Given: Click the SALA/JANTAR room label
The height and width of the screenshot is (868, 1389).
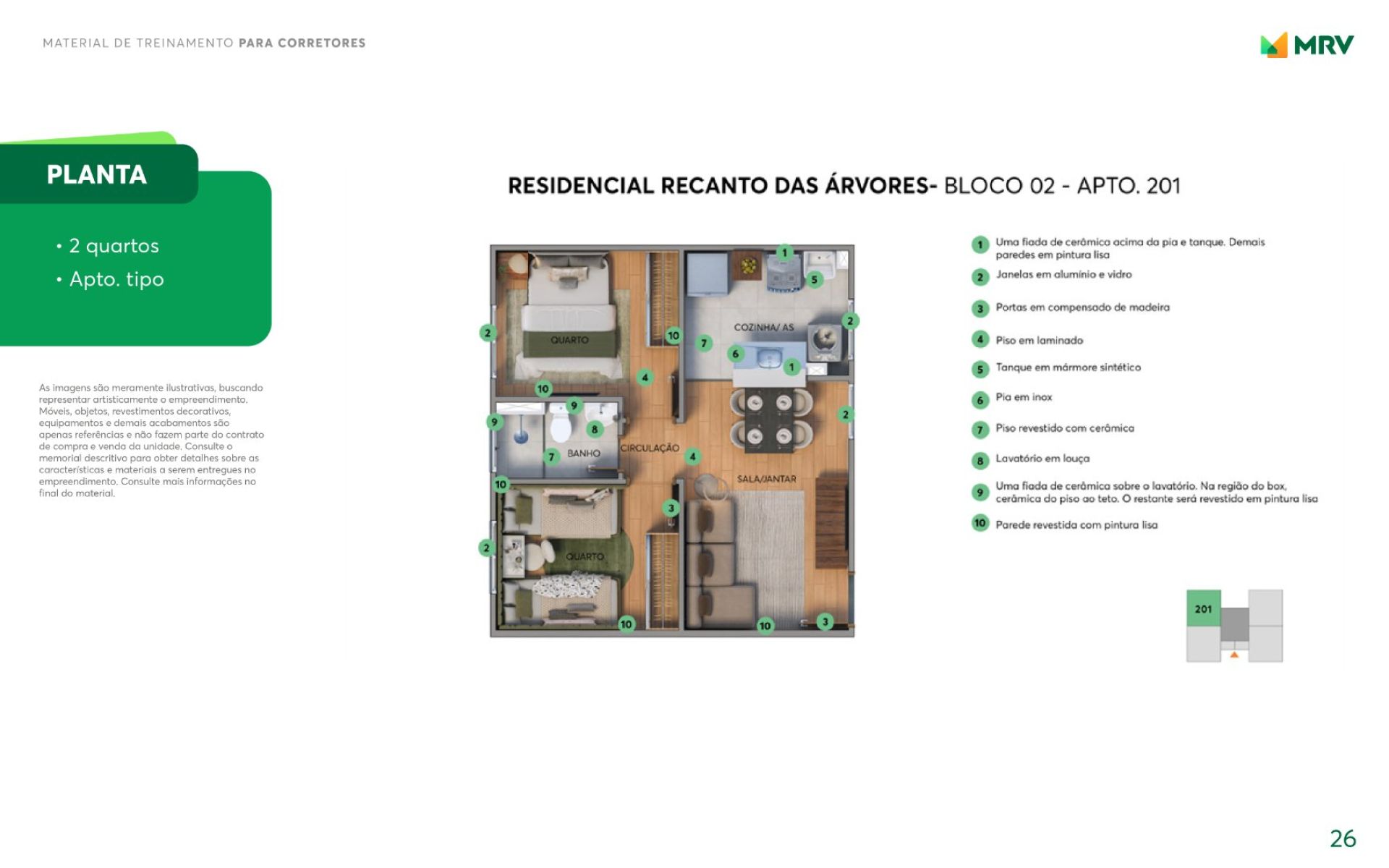Looking at the screenshot, I should tap(766, 479).
